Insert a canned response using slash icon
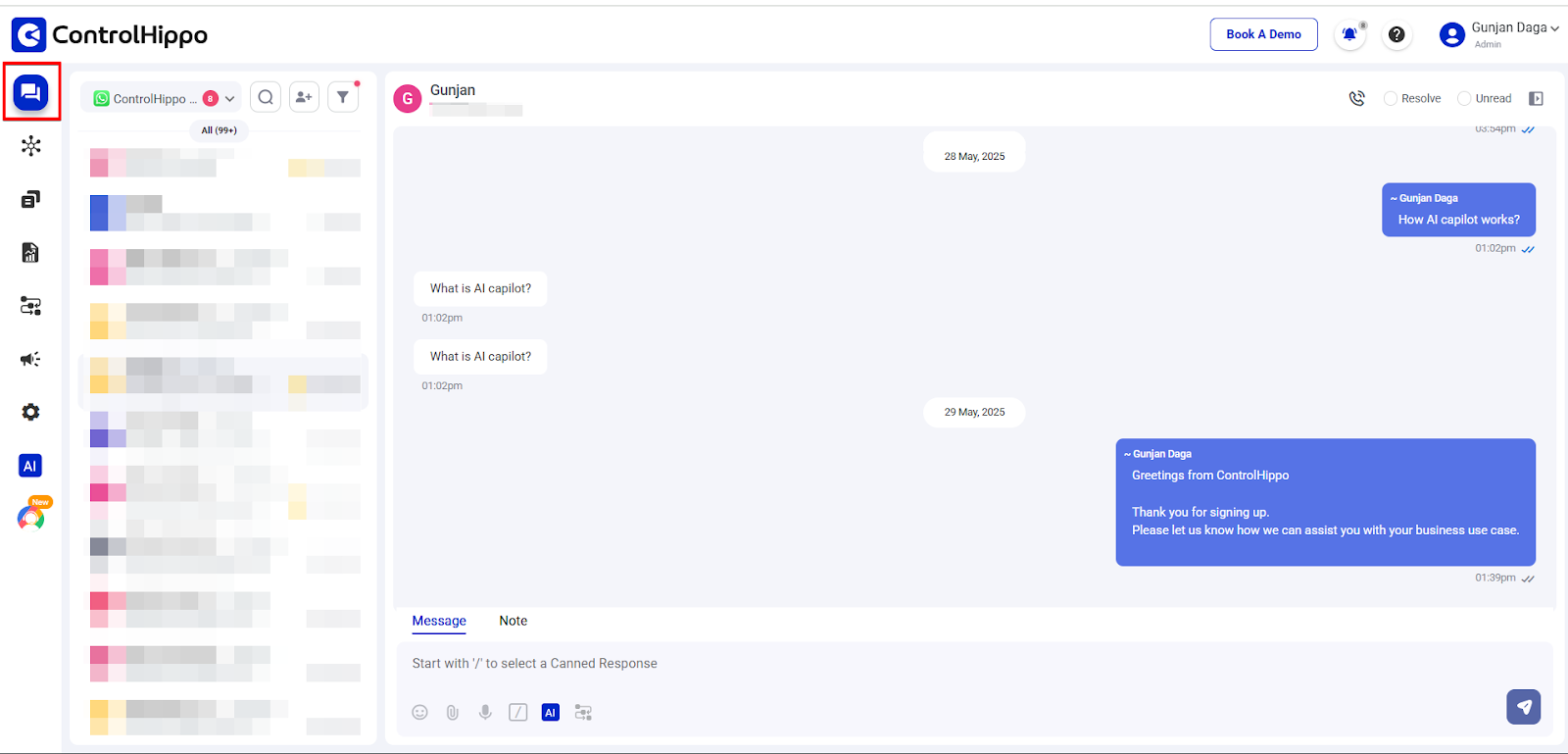Image resolution: width=1568 pixels, height=754 pixels. click(518, 713)
